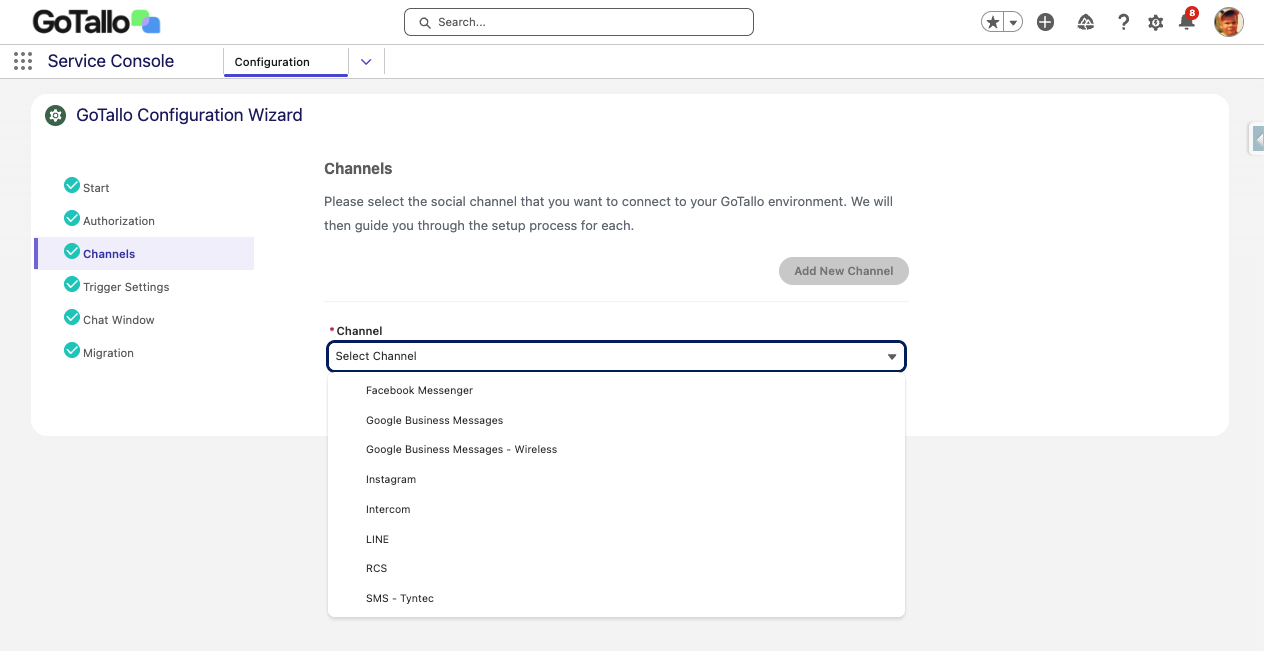Open the user profile avatar
This screenshot has height=651, width=1264.
[x=1228, y=22]
